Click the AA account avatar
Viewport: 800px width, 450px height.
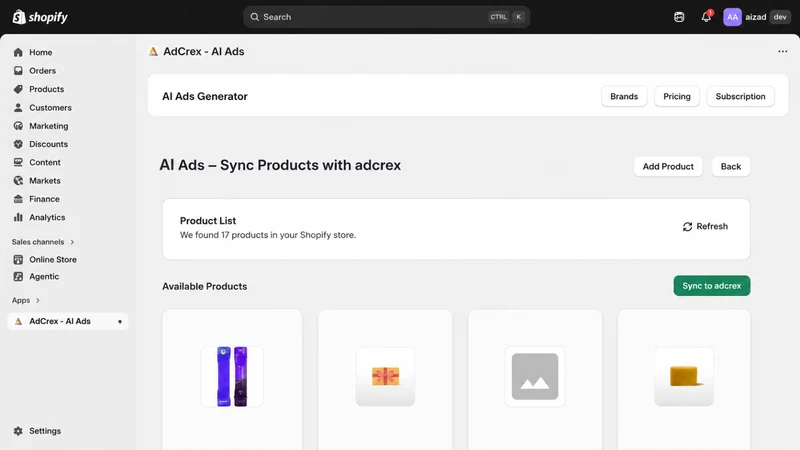tap(732, 17)
